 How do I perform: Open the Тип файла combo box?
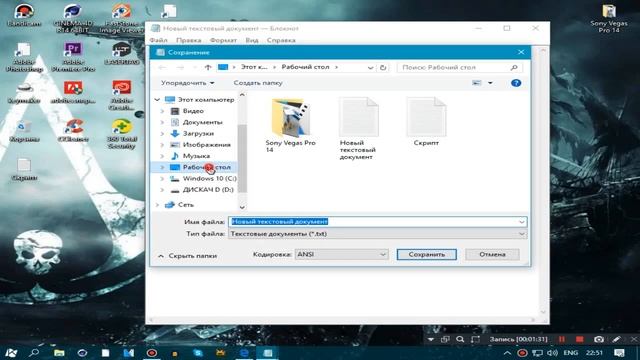coord(378,234)
